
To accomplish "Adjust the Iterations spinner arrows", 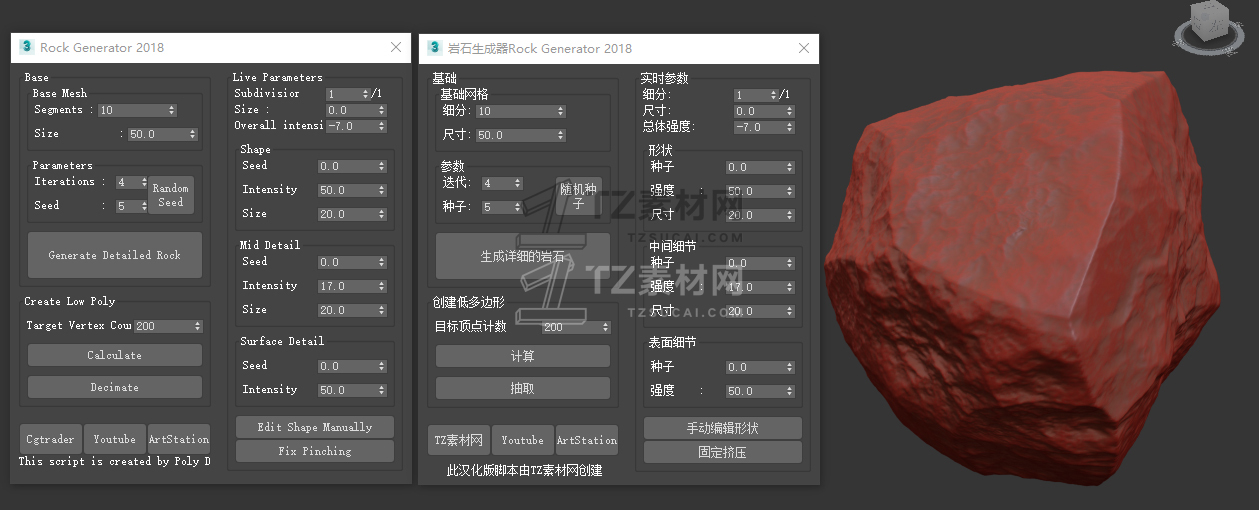I will pyautogui.click(x=145, y=182).
